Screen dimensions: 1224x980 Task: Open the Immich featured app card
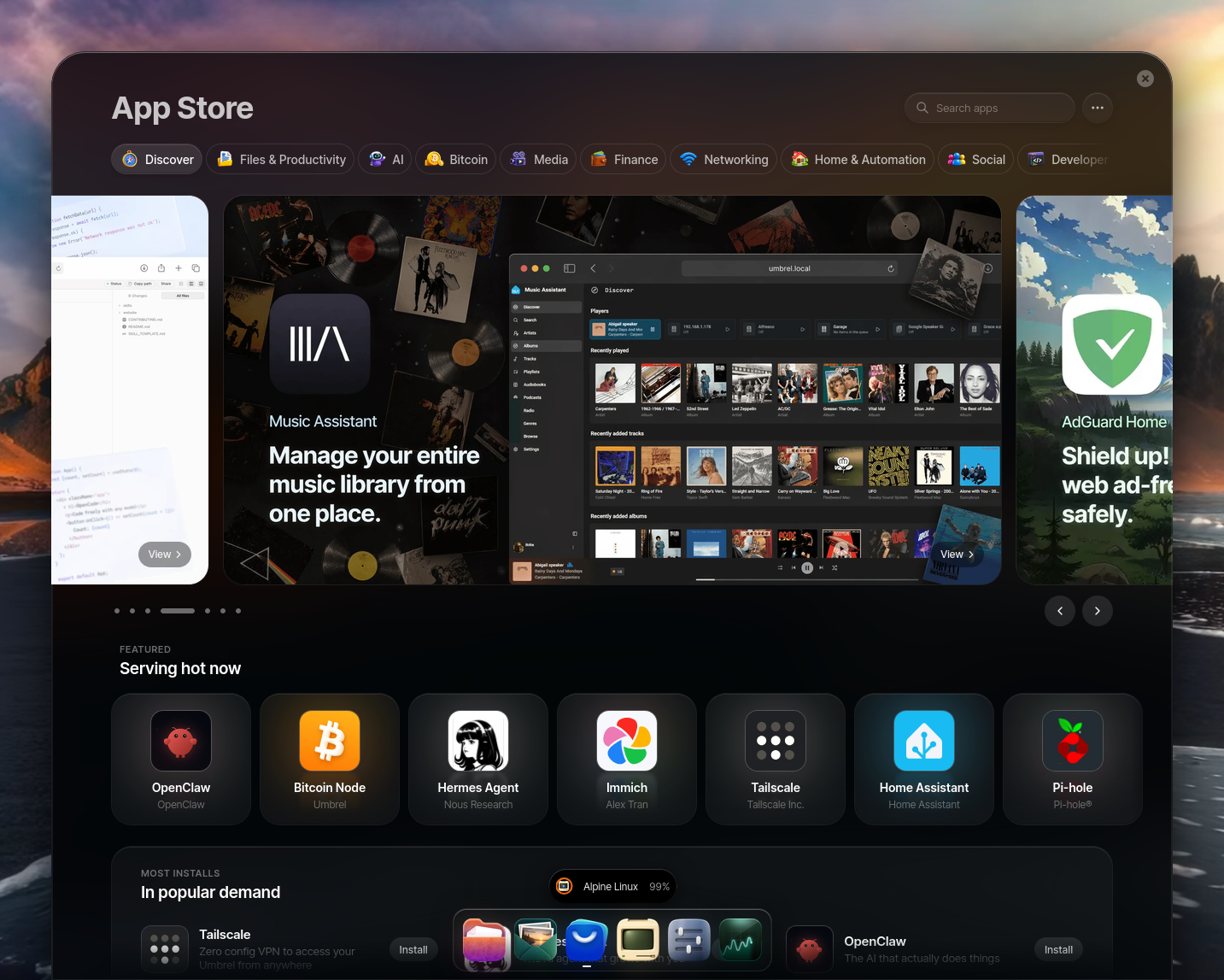click(x=627, y=759)
